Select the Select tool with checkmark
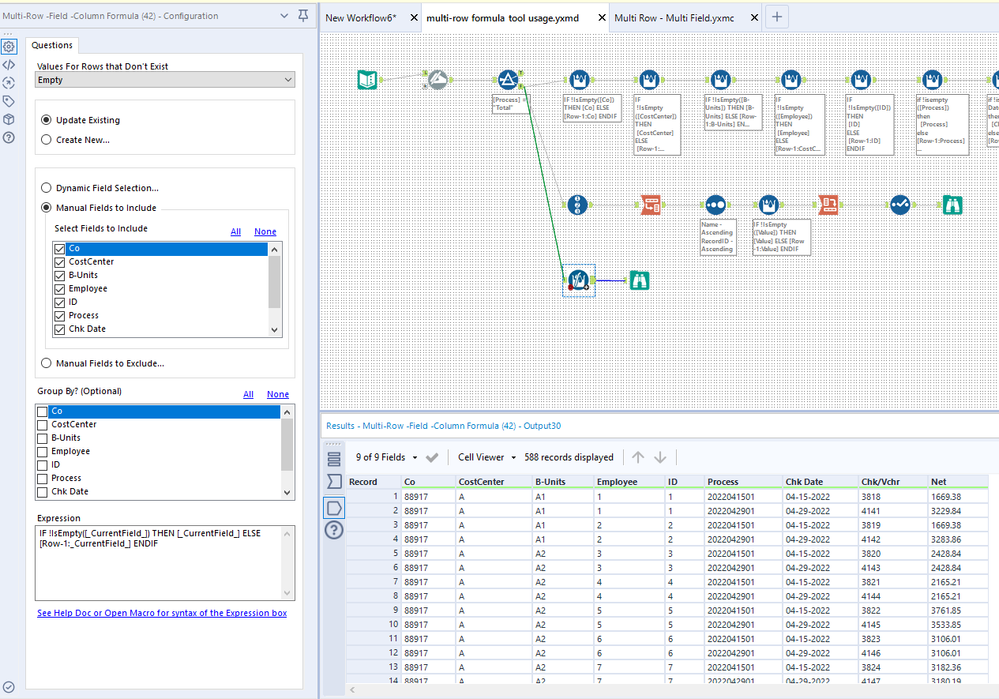The width and height of the screenshot is (999, 699). point(900,205)
